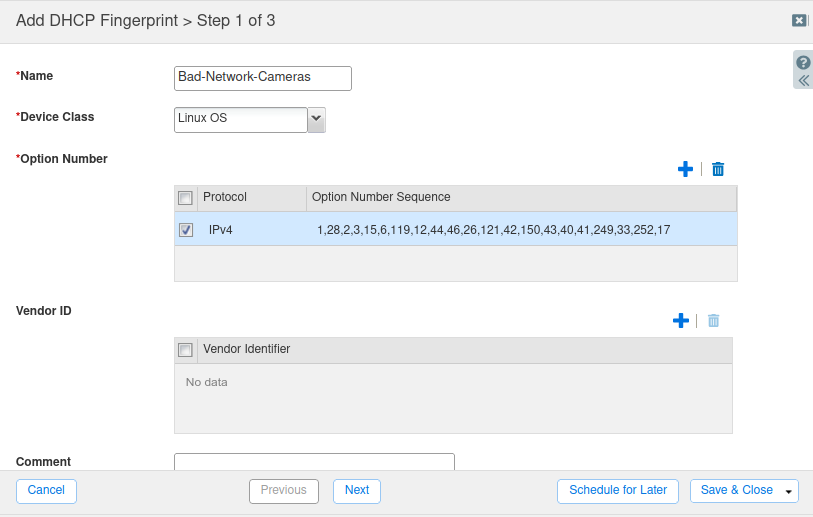Screen dimensions: 813x517
Task: Sort by Option Number Sequence column header
Action: [x=520, y=198]
